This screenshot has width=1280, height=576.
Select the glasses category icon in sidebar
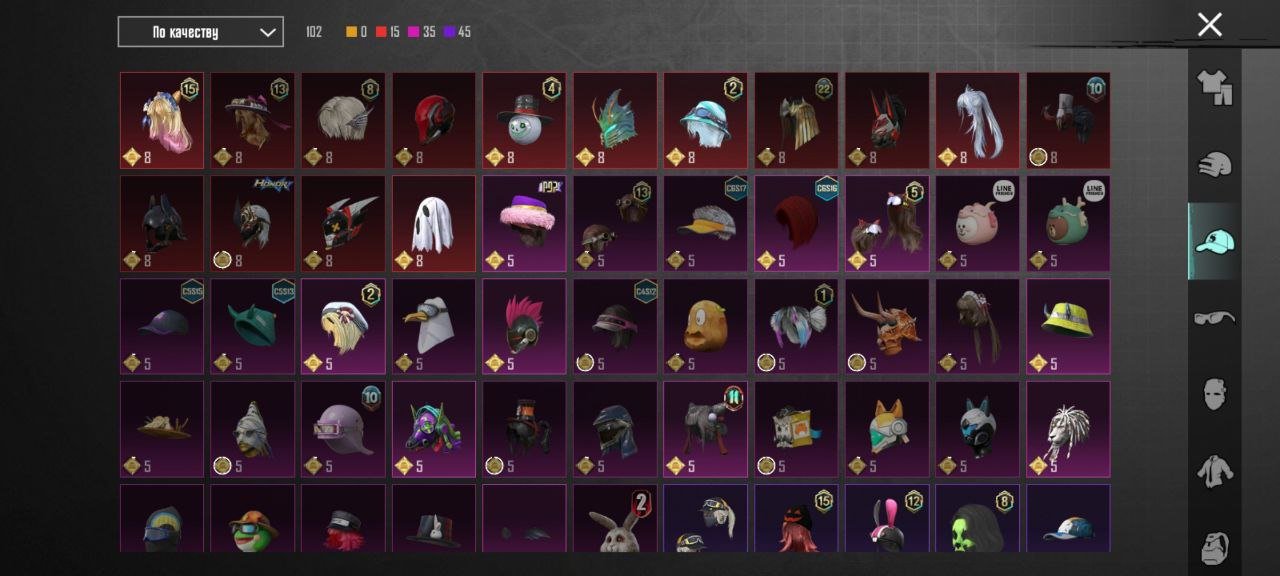(x=1215, y=318)
